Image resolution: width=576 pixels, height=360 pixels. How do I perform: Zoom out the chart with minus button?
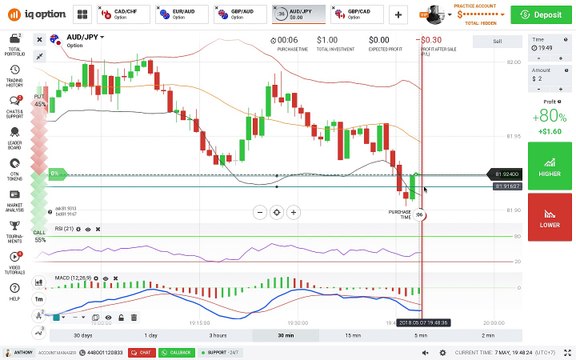[260, 212]
